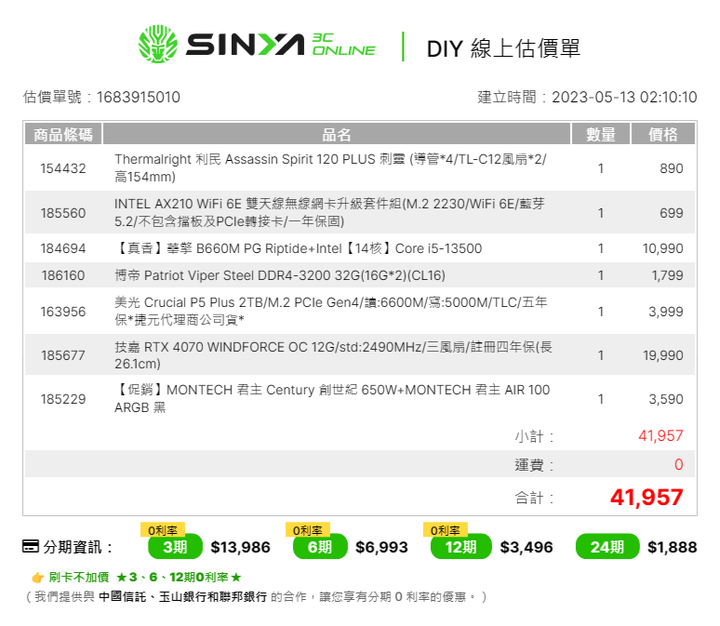The height and width of the screenshot is (626, 720).
Task: Click the DIY 線上估價單 title
Action: [504, 48]
